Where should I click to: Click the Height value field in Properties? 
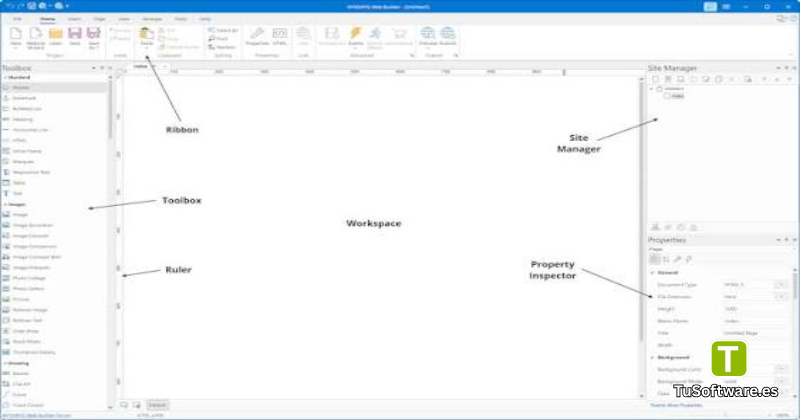[x=755, y=309]
